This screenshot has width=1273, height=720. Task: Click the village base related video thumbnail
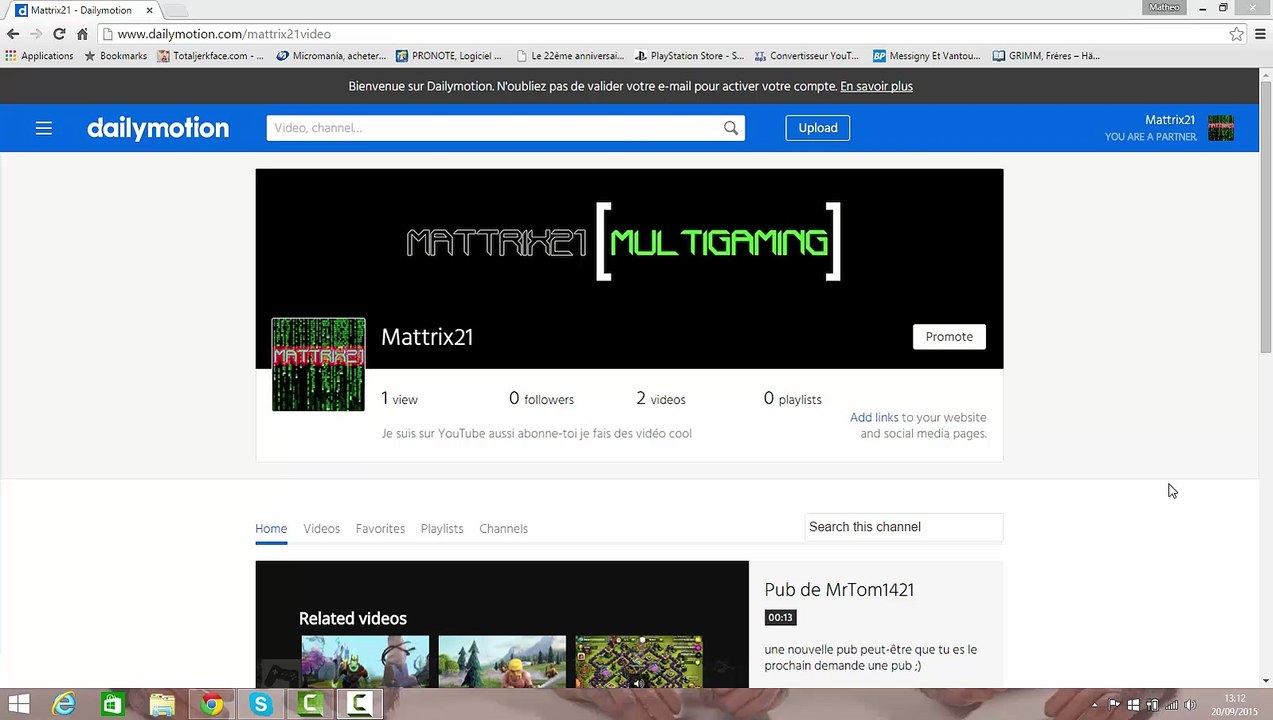click(639, 662)
